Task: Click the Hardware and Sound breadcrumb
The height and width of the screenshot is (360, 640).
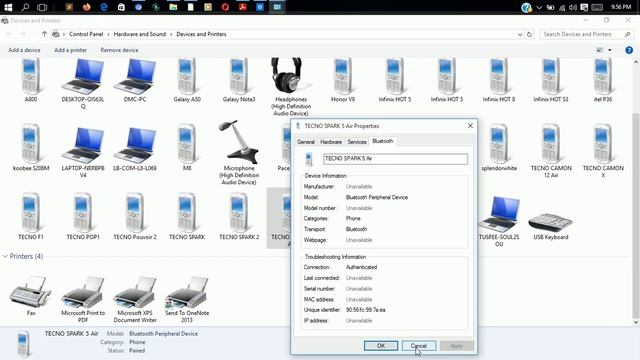Action: [x=140, y=34]
